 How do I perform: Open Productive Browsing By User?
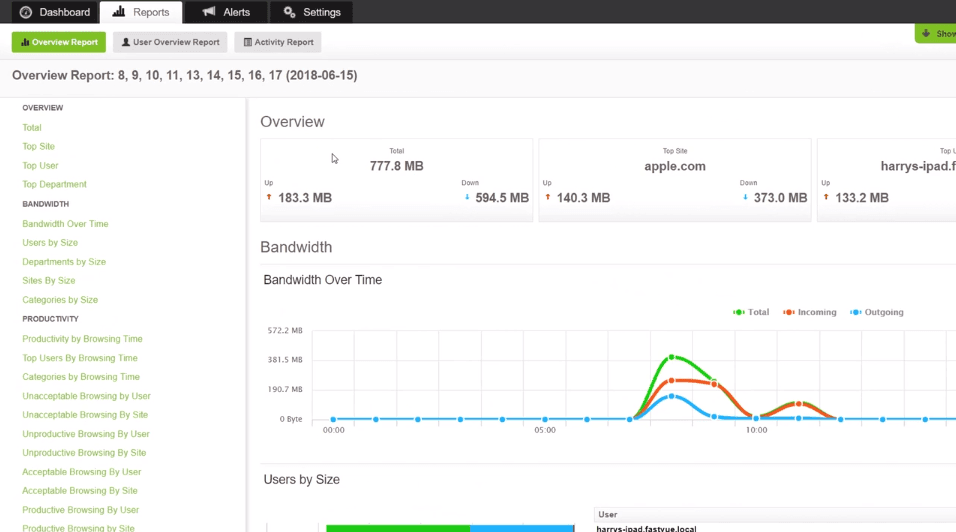tap(80, 509)
